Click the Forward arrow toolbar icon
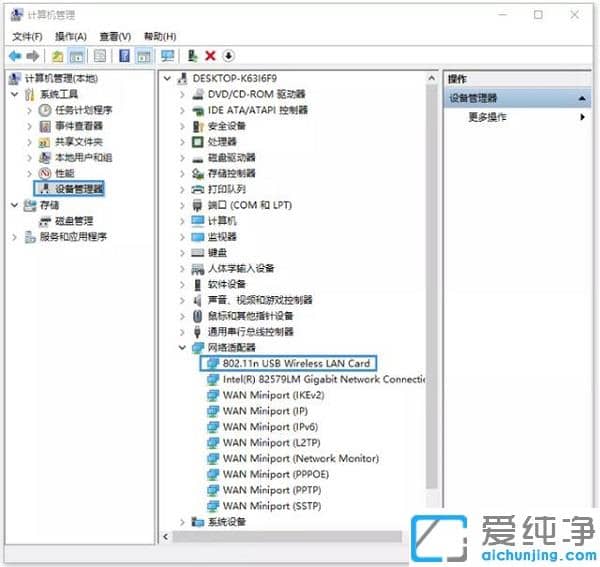The image size is (600, 567). [x=33, y=56]
